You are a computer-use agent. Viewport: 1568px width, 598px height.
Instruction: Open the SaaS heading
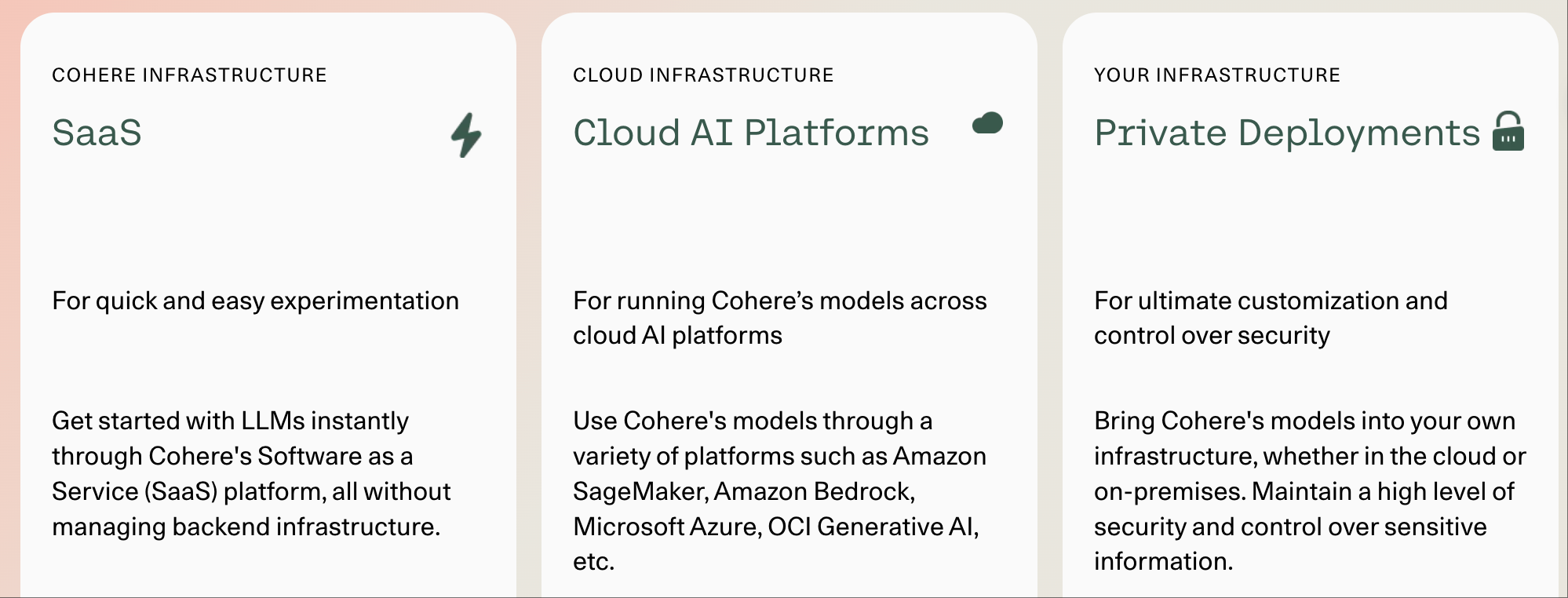[x=97, y=133]
